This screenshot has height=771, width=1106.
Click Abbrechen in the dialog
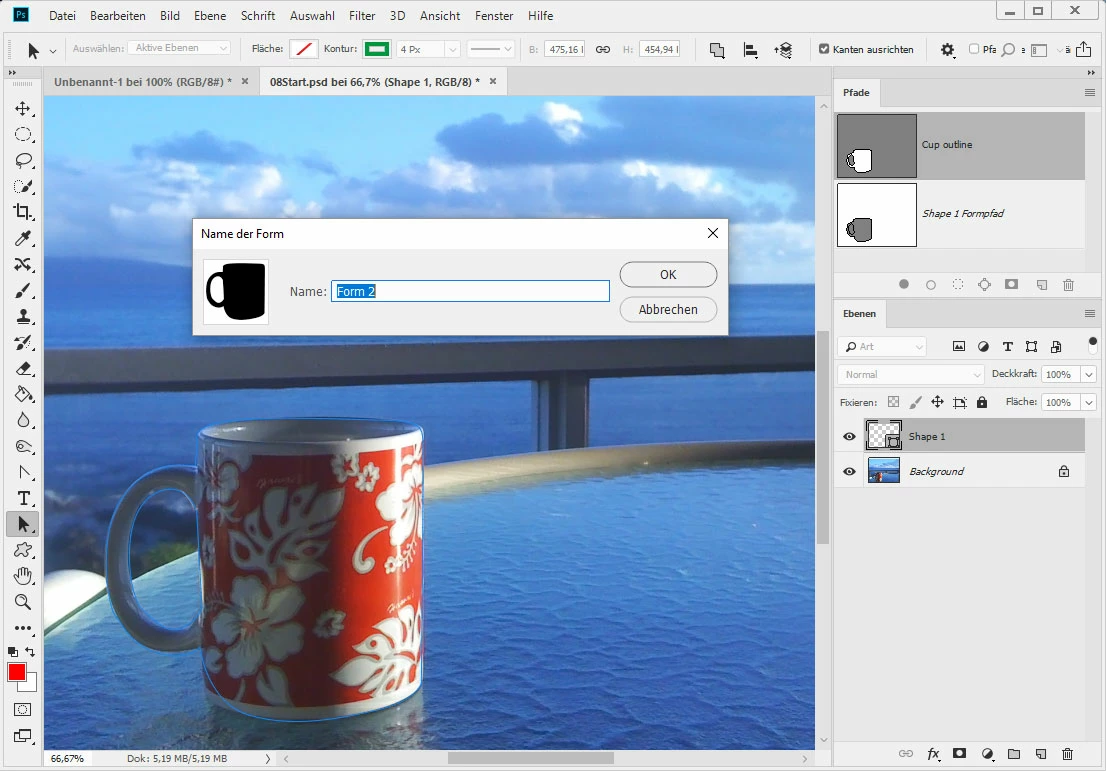[x=668, y=309]
